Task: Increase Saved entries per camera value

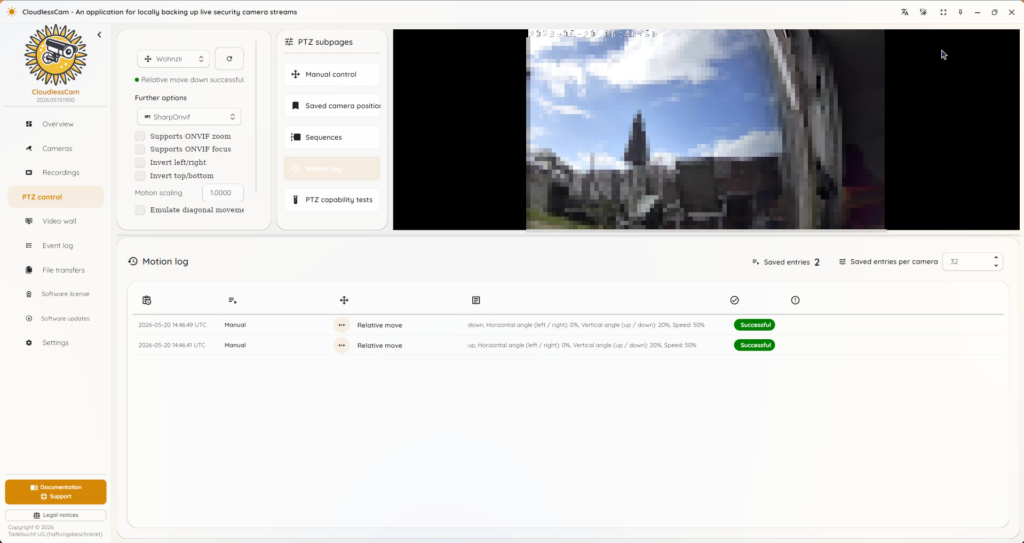Action: click(996, 257)
